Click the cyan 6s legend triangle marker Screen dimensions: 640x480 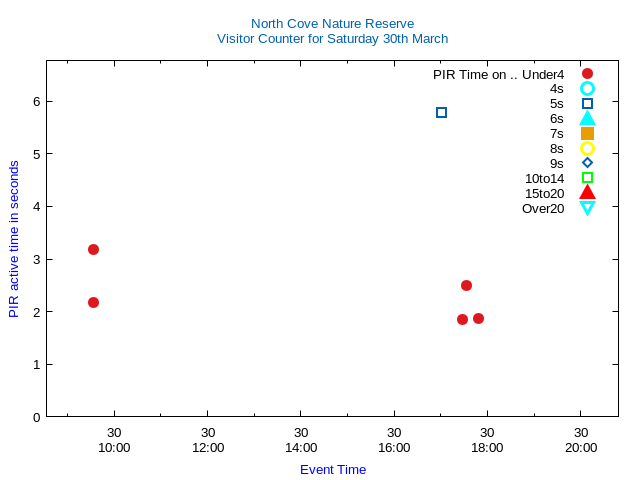pos(587,118)
